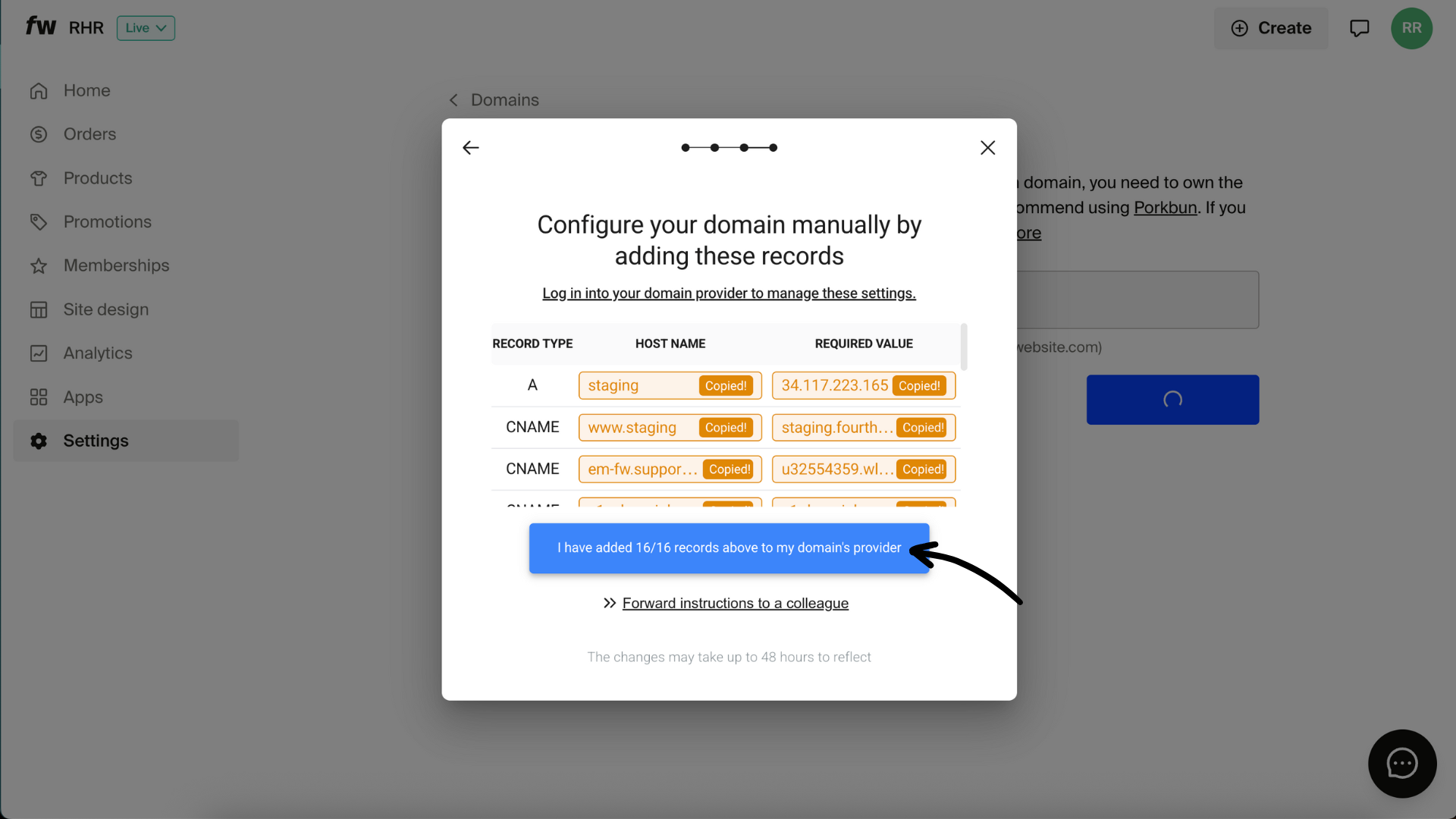Screen dimensions: 1456x819
Task: Open the Porkbun link
Action: 1165,207
